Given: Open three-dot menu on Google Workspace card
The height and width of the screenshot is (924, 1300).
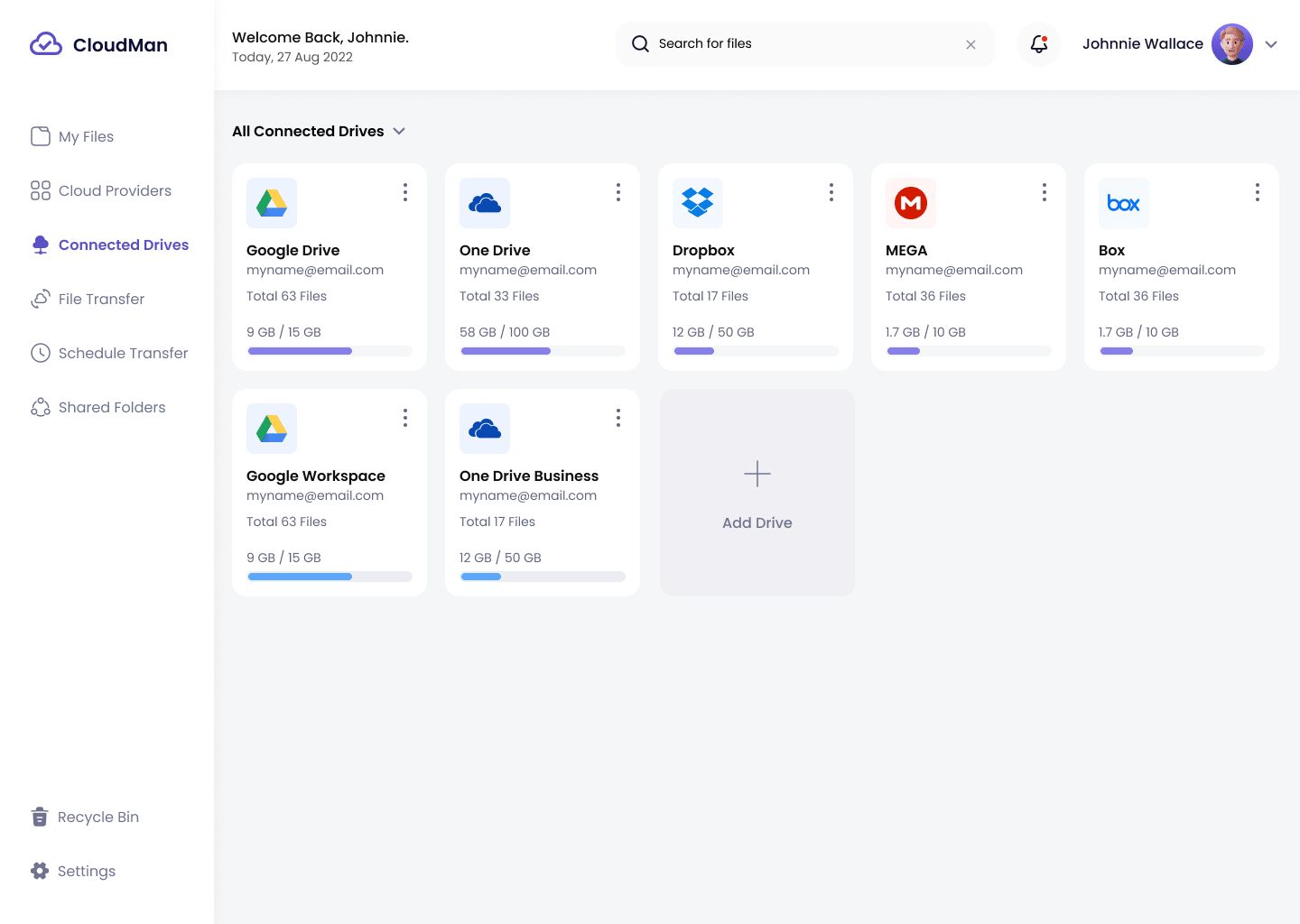Looking at the screenshot, I should coord(405,418).
